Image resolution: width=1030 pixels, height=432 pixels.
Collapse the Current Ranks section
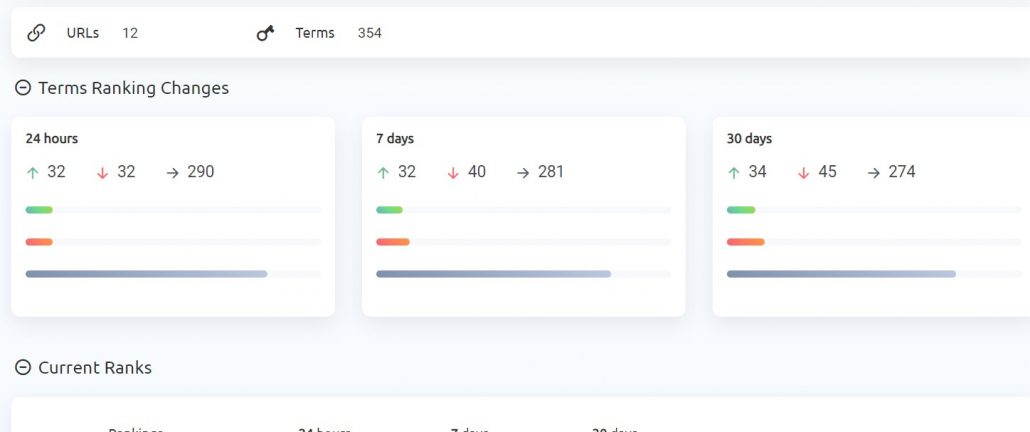coord(23,368)
